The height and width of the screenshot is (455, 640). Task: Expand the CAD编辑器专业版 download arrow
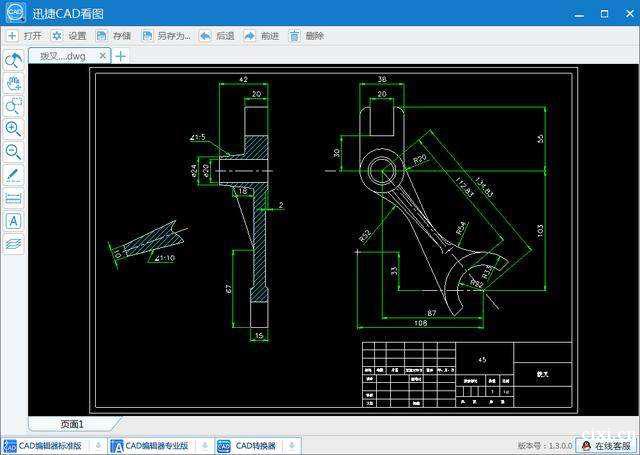205,446
